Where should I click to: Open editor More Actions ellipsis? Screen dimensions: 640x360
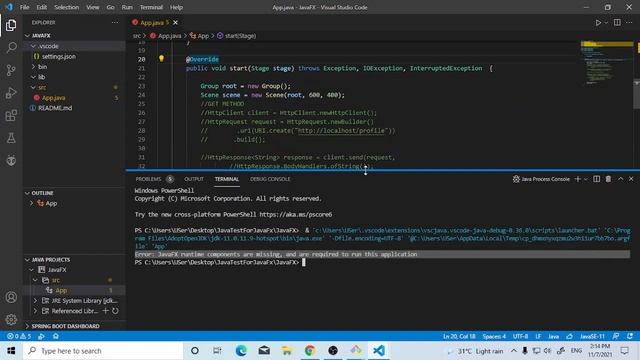(x=629, y=22)
